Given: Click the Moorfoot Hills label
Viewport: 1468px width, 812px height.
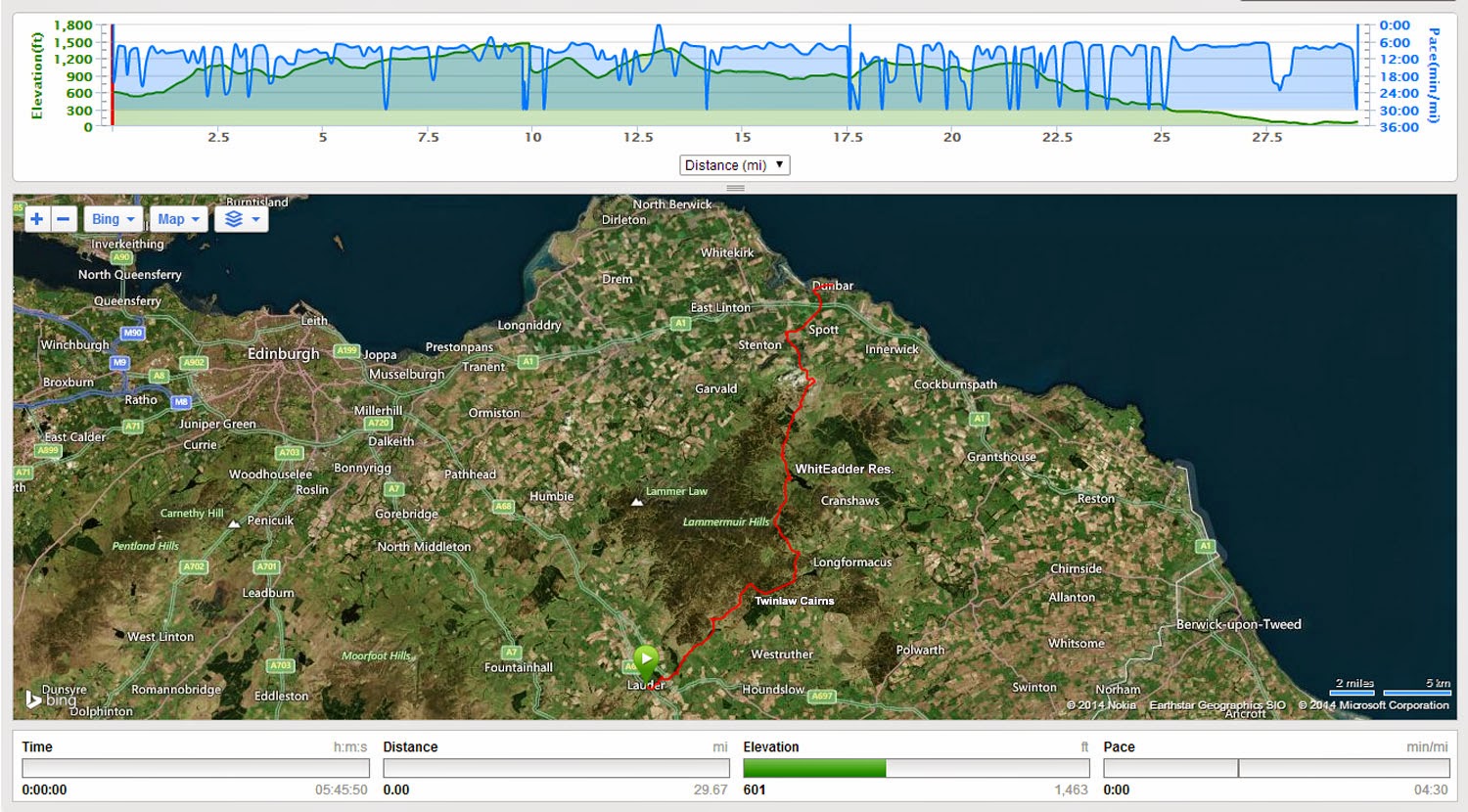Looking at the screenshot, I should pos(376,655).
